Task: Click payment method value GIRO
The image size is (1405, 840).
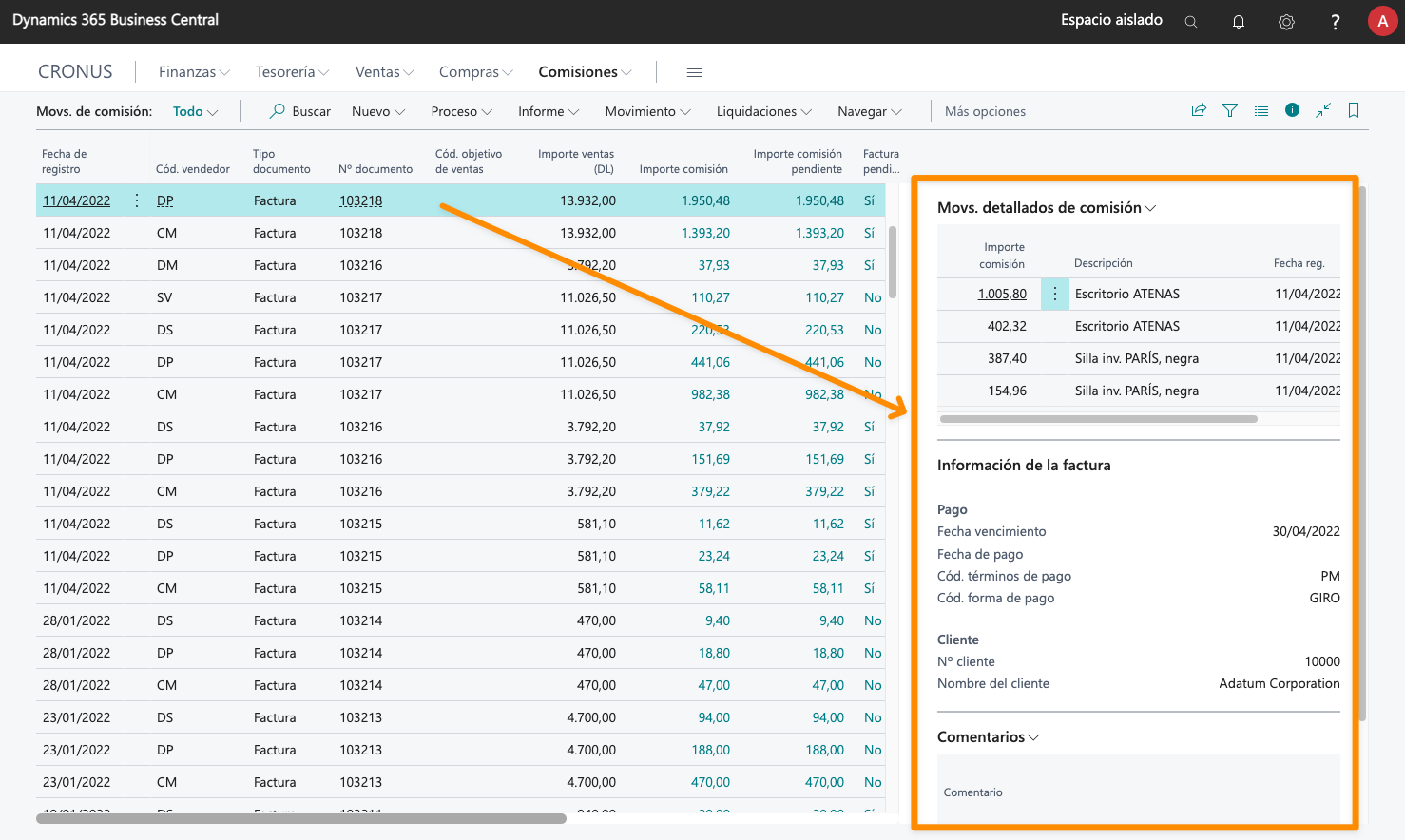Action: (1324, 598)
